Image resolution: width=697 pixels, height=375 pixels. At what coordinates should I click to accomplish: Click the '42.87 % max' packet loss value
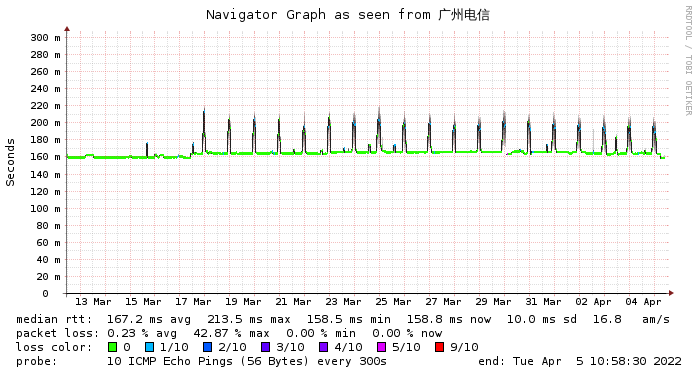(x=232, y=333)
